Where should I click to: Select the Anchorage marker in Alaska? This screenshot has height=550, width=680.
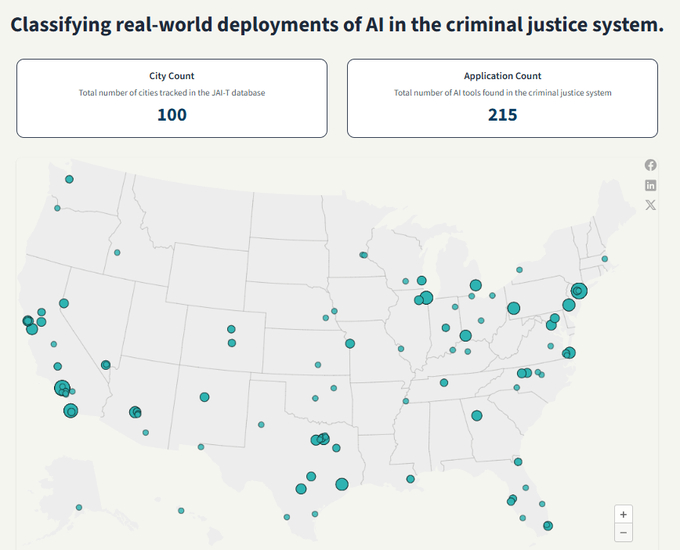79,507
